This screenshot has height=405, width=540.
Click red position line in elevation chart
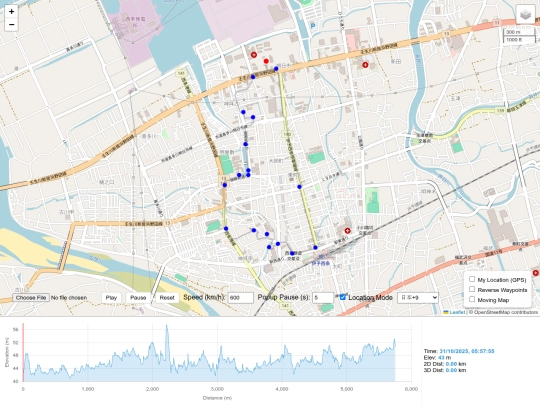23,352
